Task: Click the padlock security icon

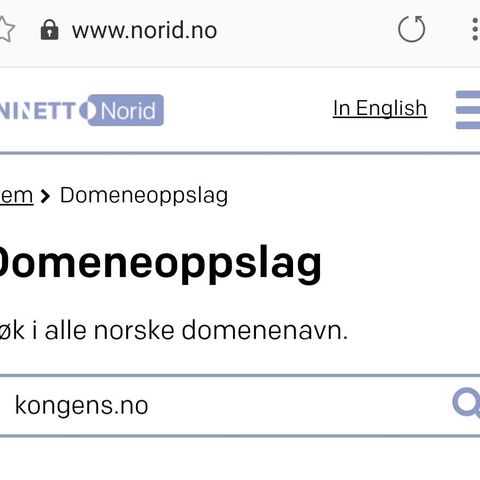Action: tap(49, 30)
